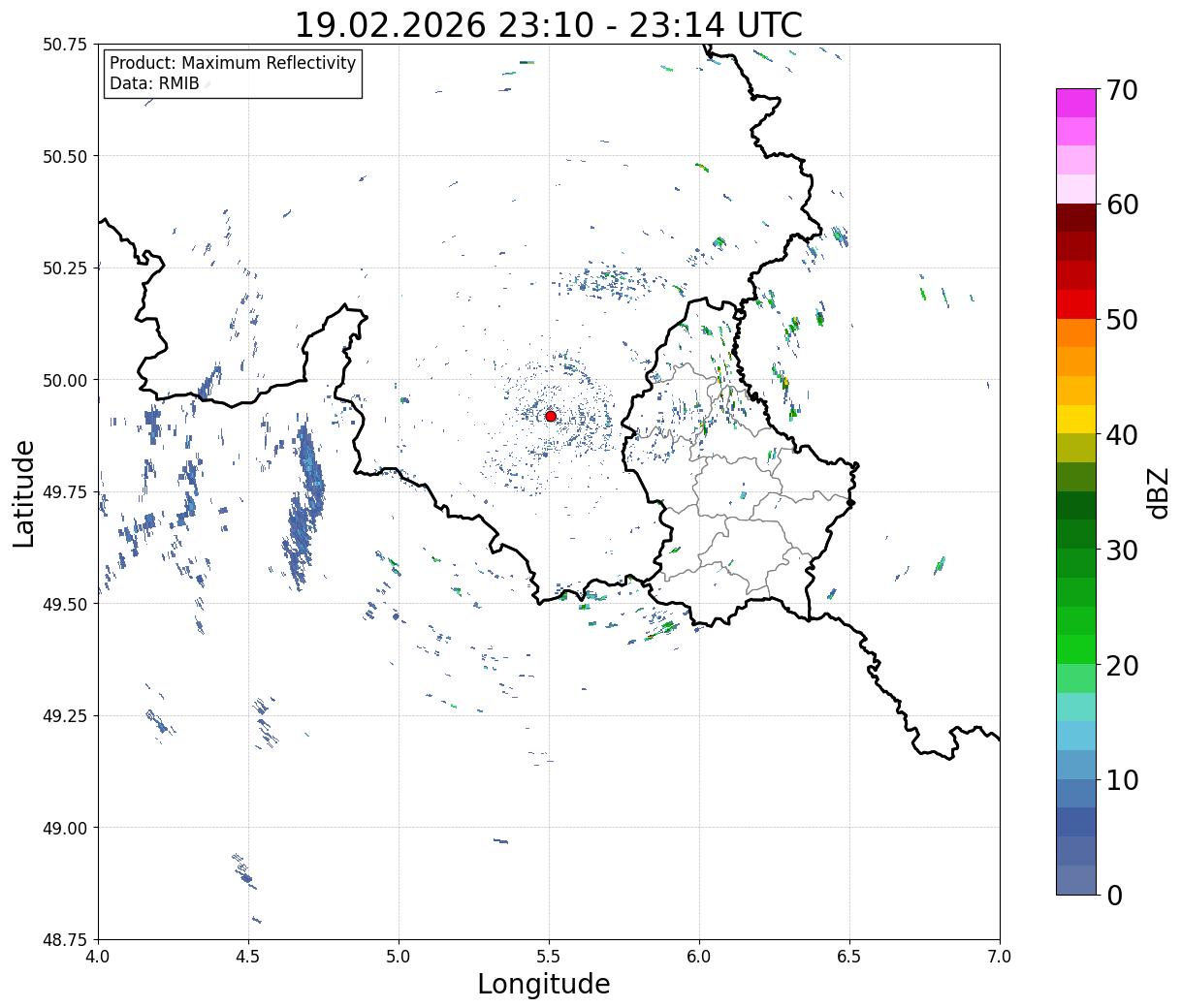Click the 'Data: RMIB' text
The height and width of the screenshot is (1008, 1182).
(154, 84)
